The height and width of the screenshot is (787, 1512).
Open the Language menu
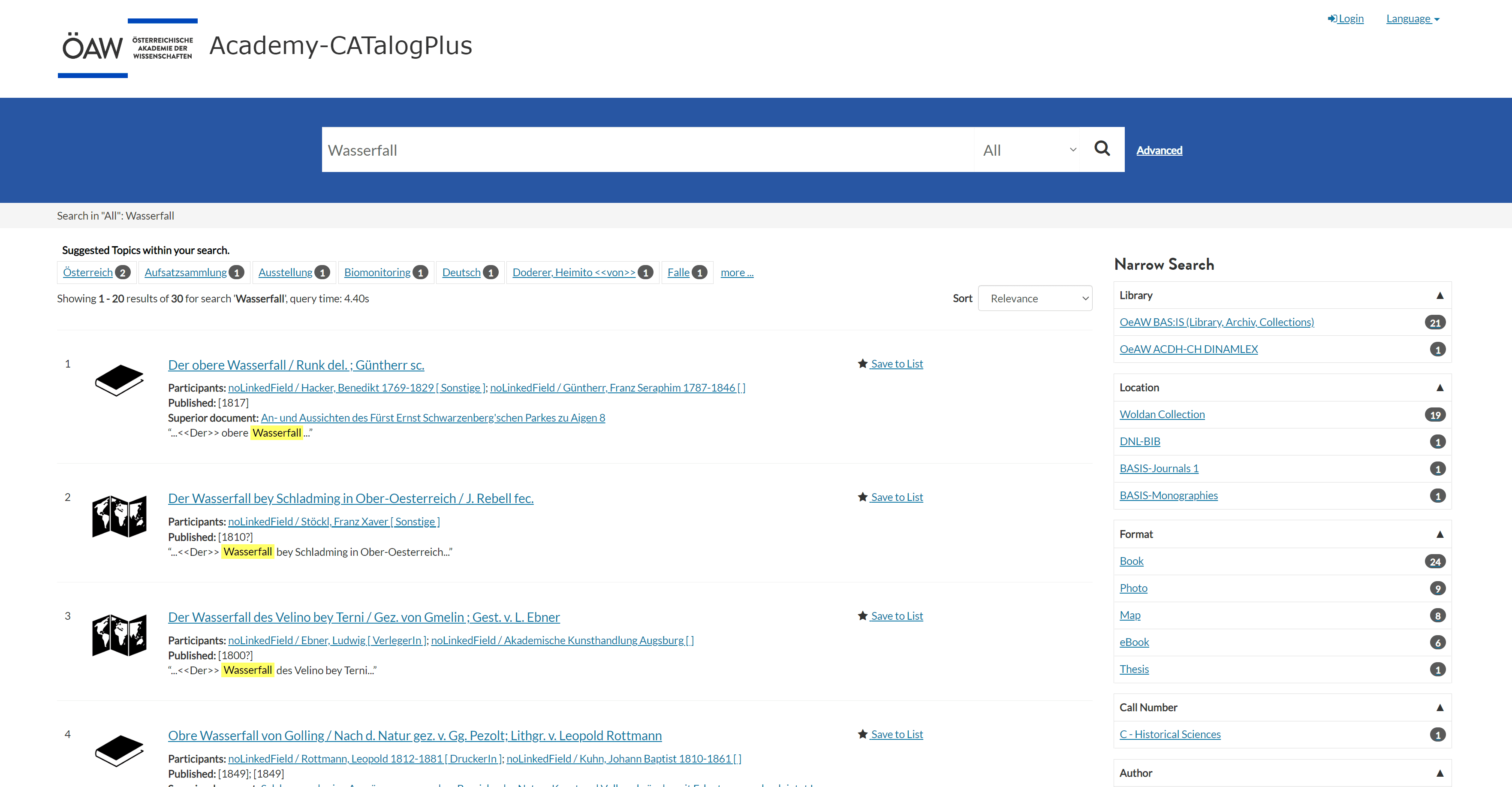click(1412, 19)
